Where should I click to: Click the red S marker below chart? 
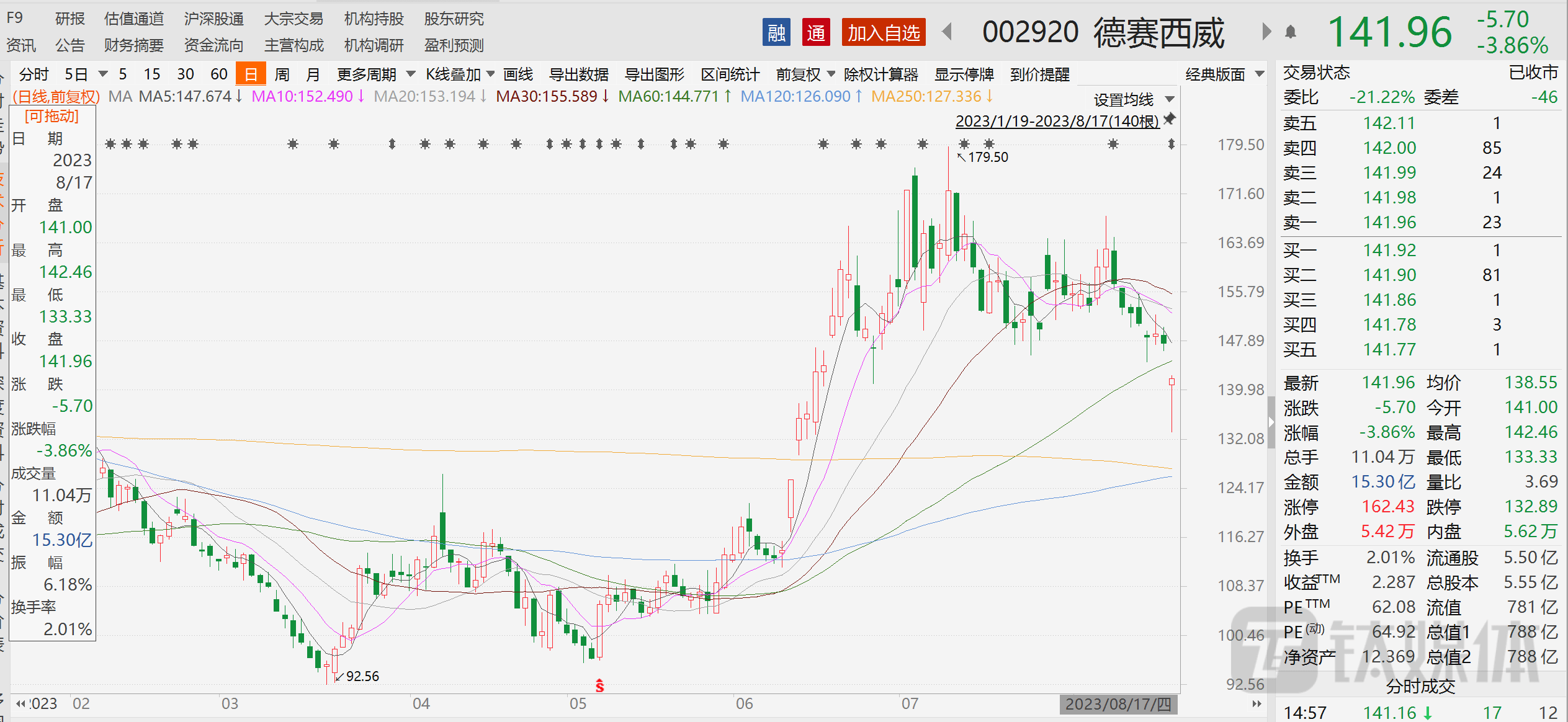click(x=599, y=685)
